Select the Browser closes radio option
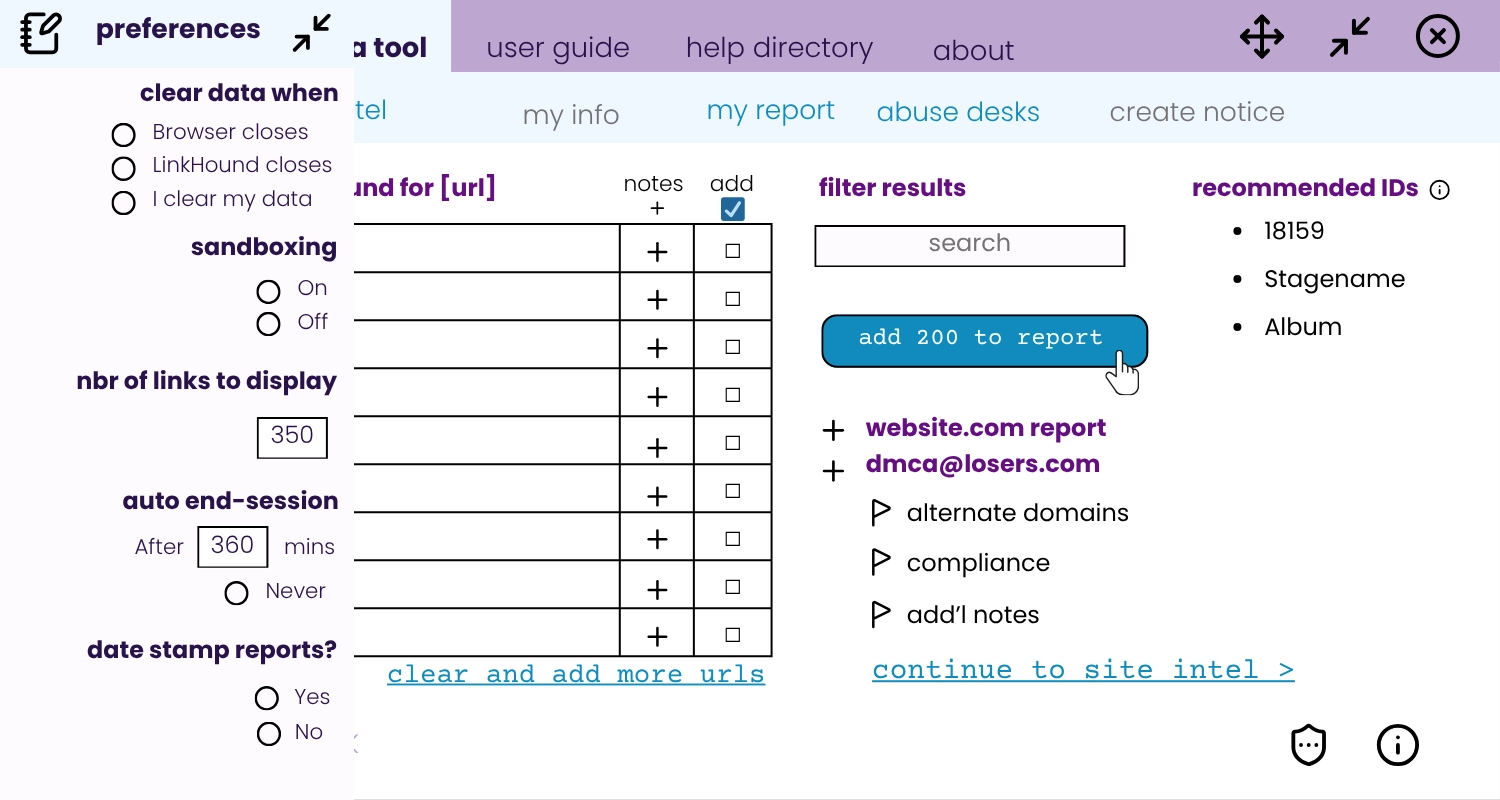 123,135
